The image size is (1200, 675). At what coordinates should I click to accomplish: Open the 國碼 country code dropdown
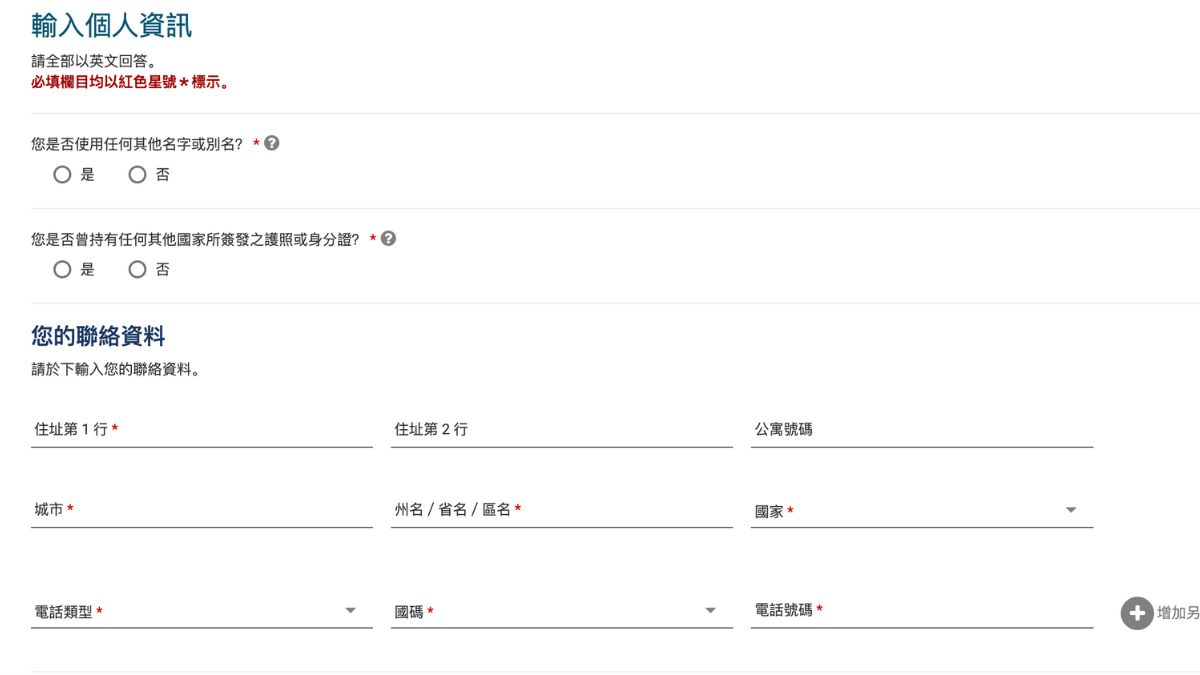pos(562,611)
